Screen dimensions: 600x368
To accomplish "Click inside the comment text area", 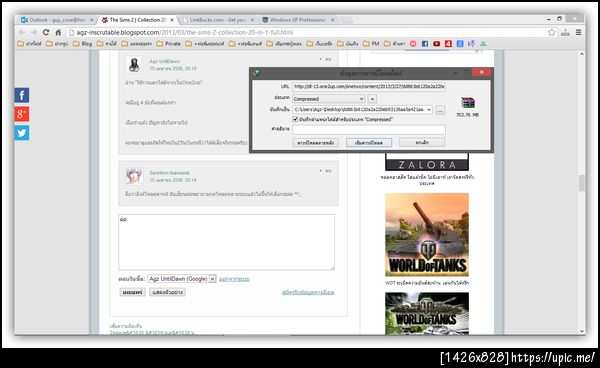I will [227, 242].
